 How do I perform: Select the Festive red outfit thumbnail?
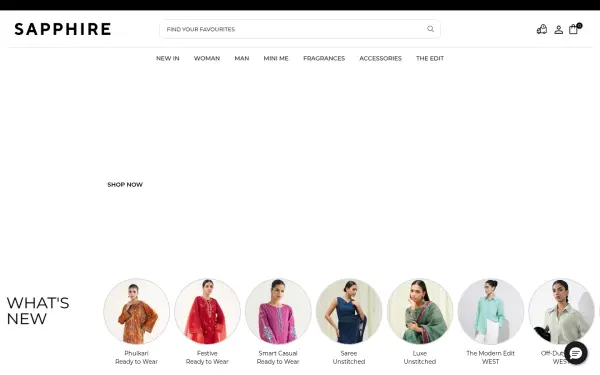[x=207, y=311]
